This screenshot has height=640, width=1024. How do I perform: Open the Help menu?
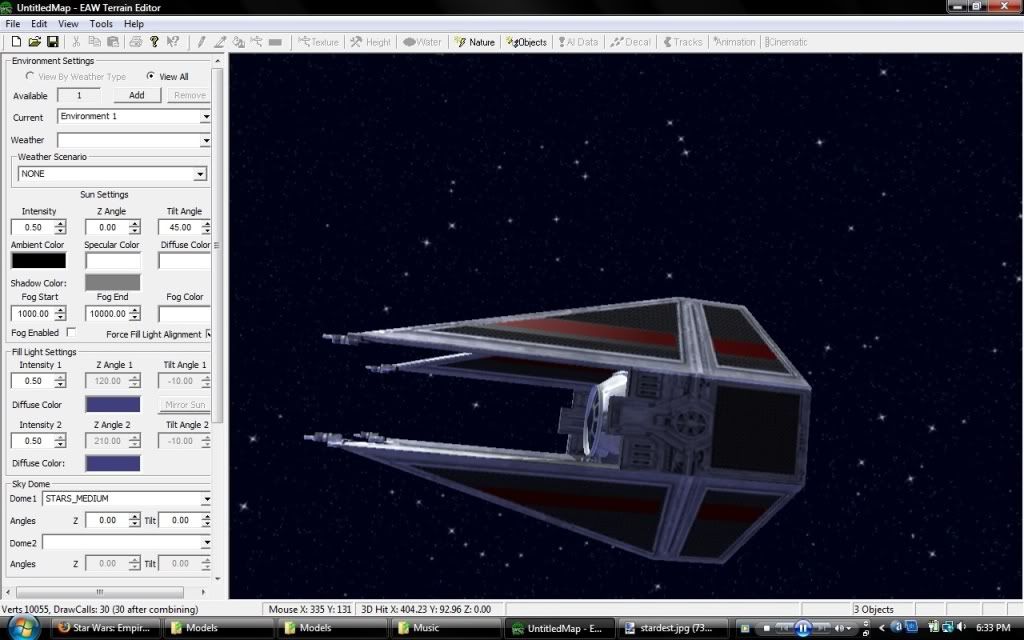coord(134,24)
